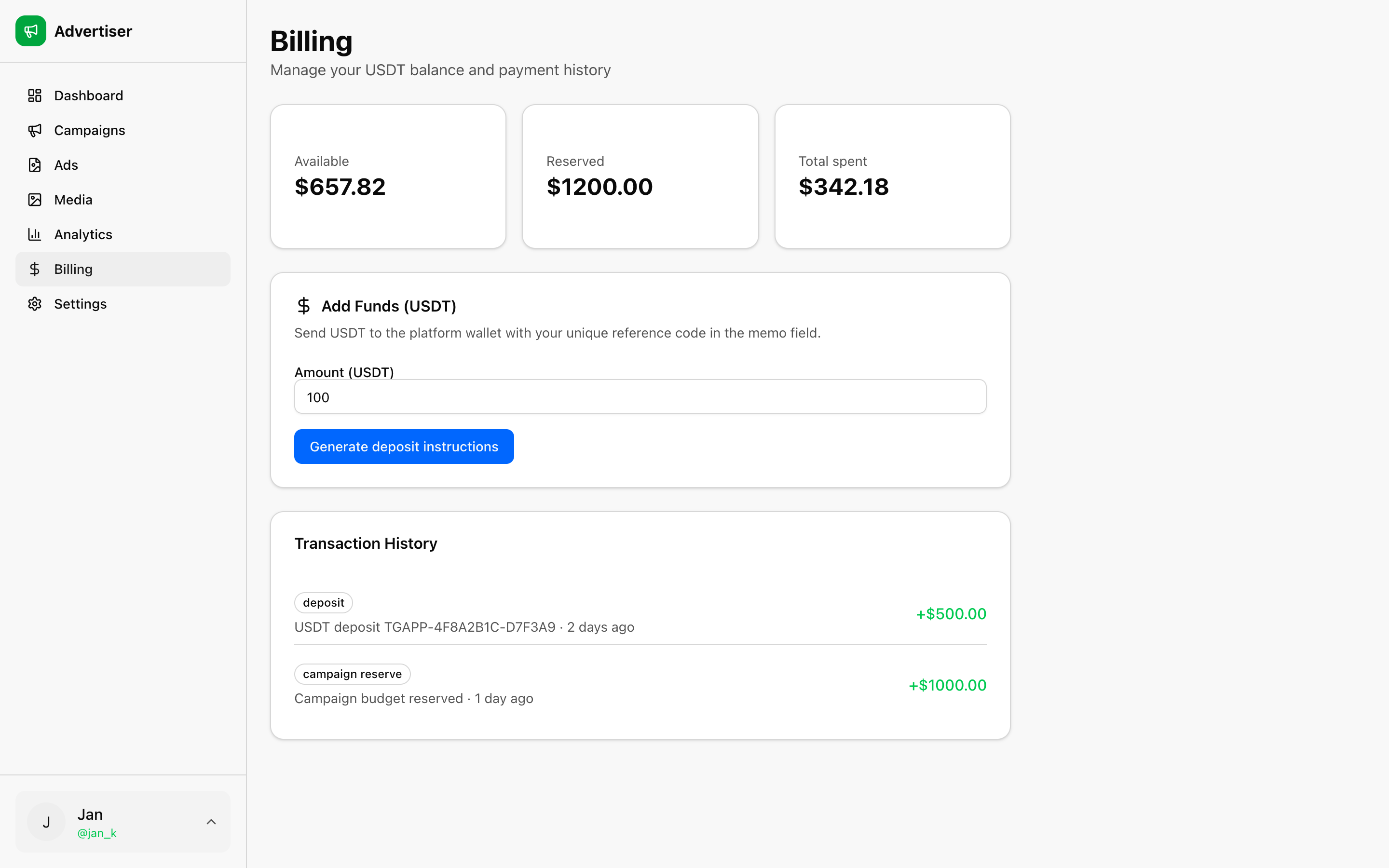Viewport: 1389px width, 868px height.
Task: Click the Add Funds (USDT) heading
Action: point(389,306)
